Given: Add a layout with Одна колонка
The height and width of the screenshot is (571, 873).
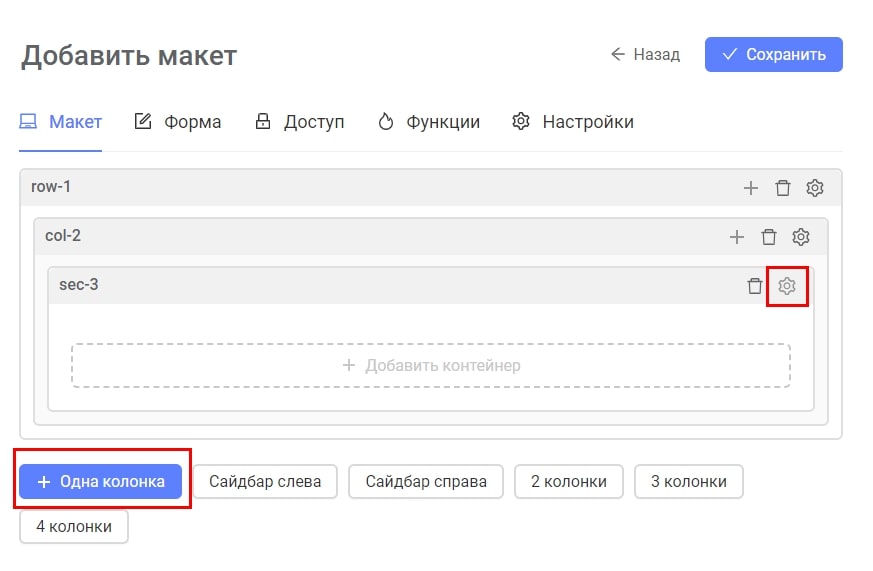Looking at the screenshot, I should click(101, 481).
